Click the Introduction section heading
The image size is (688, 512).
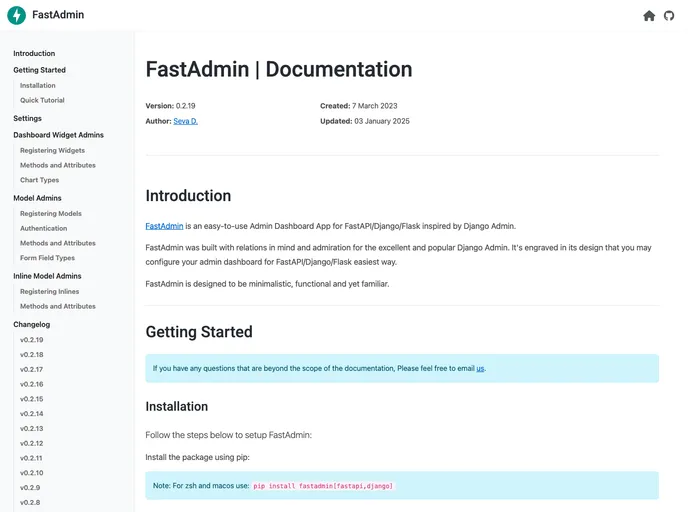(x=188, y=196)
